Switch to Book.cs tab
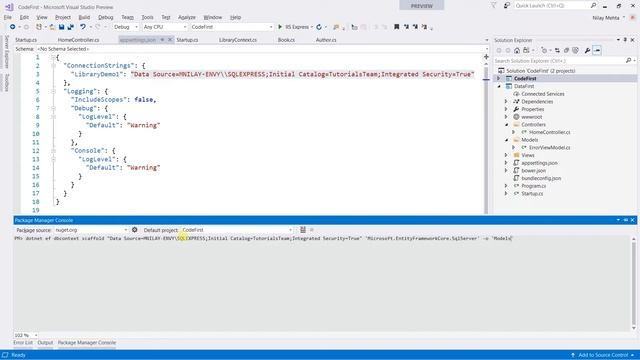The image size is (640, 360). click(286, 40)
